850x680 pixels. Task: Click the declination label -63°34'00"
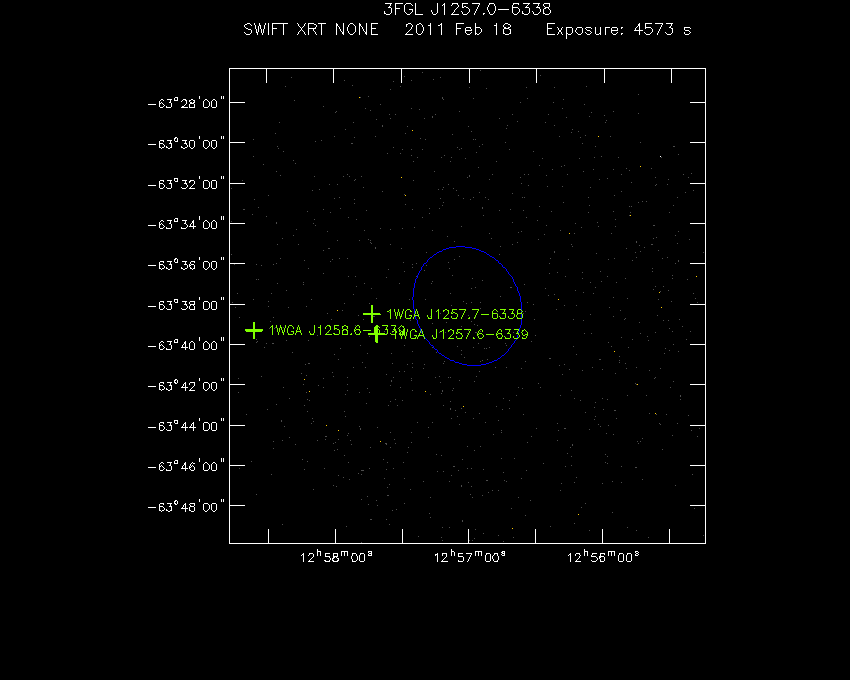pos(186,224)
